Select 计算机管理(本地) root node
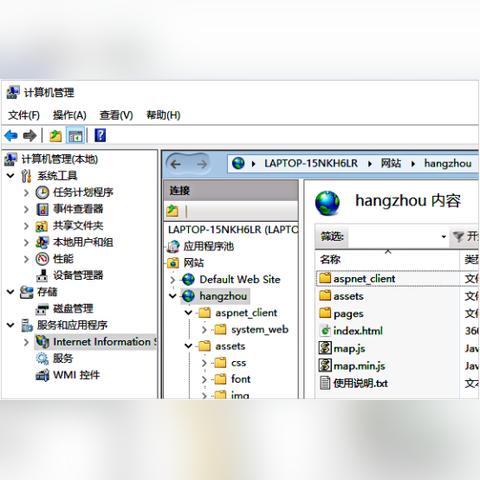 [60, 159]
